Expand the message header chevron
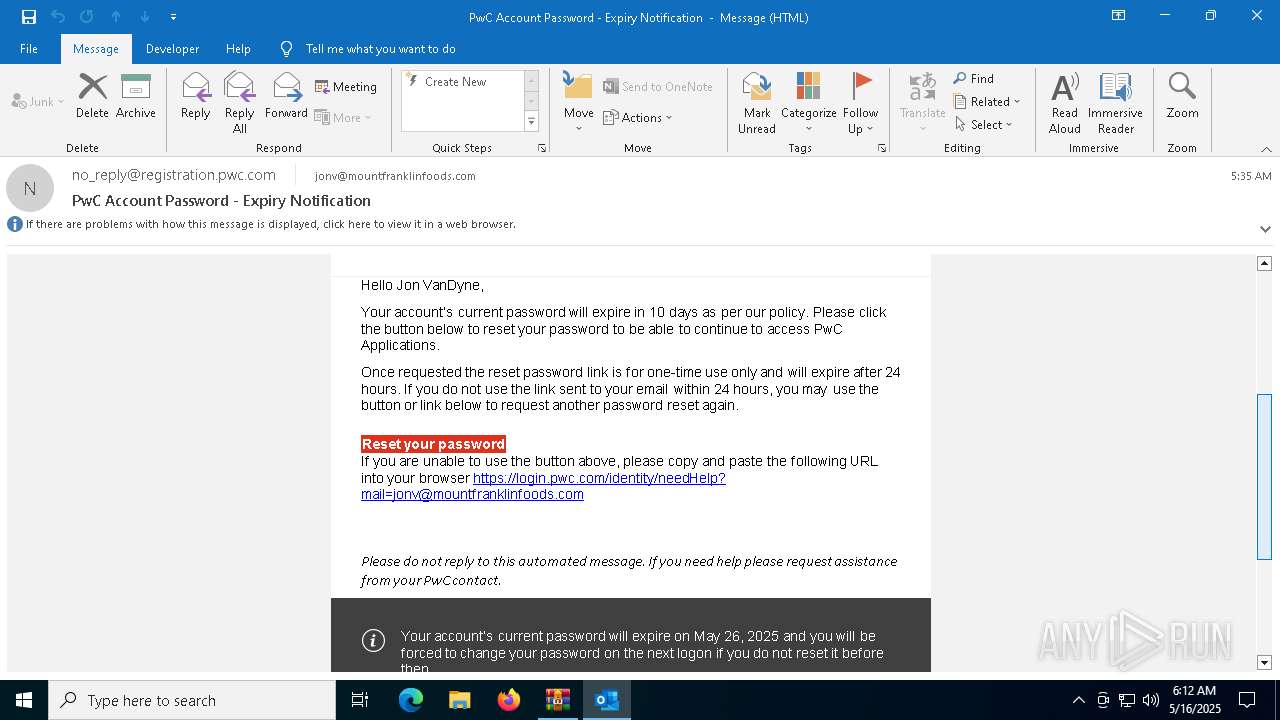 (x=1265, y=229)
